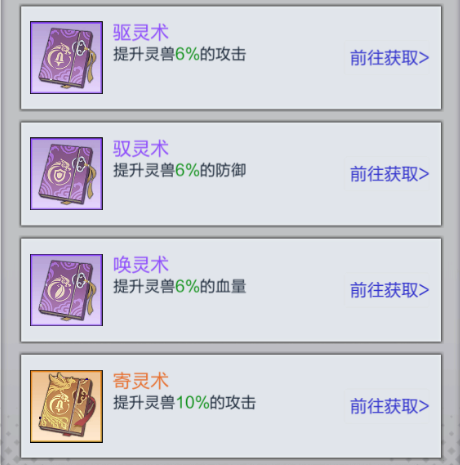Viewport: 460px width, 465px height.
Task: Select the 寄灵术 item card background
Action: (231, 406)
